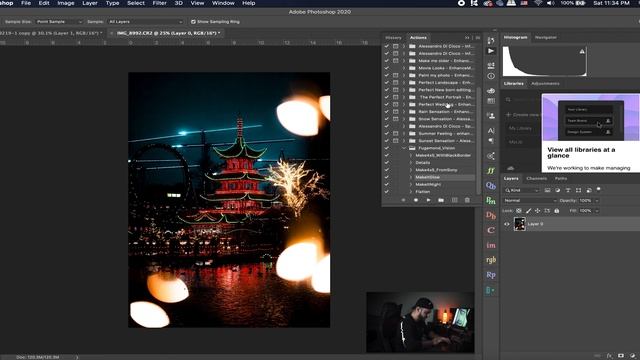Click the Actions play icon in the collapsed panel strip
The height and width of the screenshot is (360, 640).
491,51
